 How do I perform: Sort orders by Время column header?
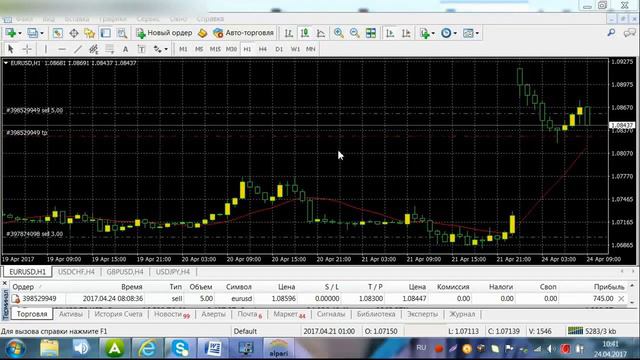click(131, 287)
